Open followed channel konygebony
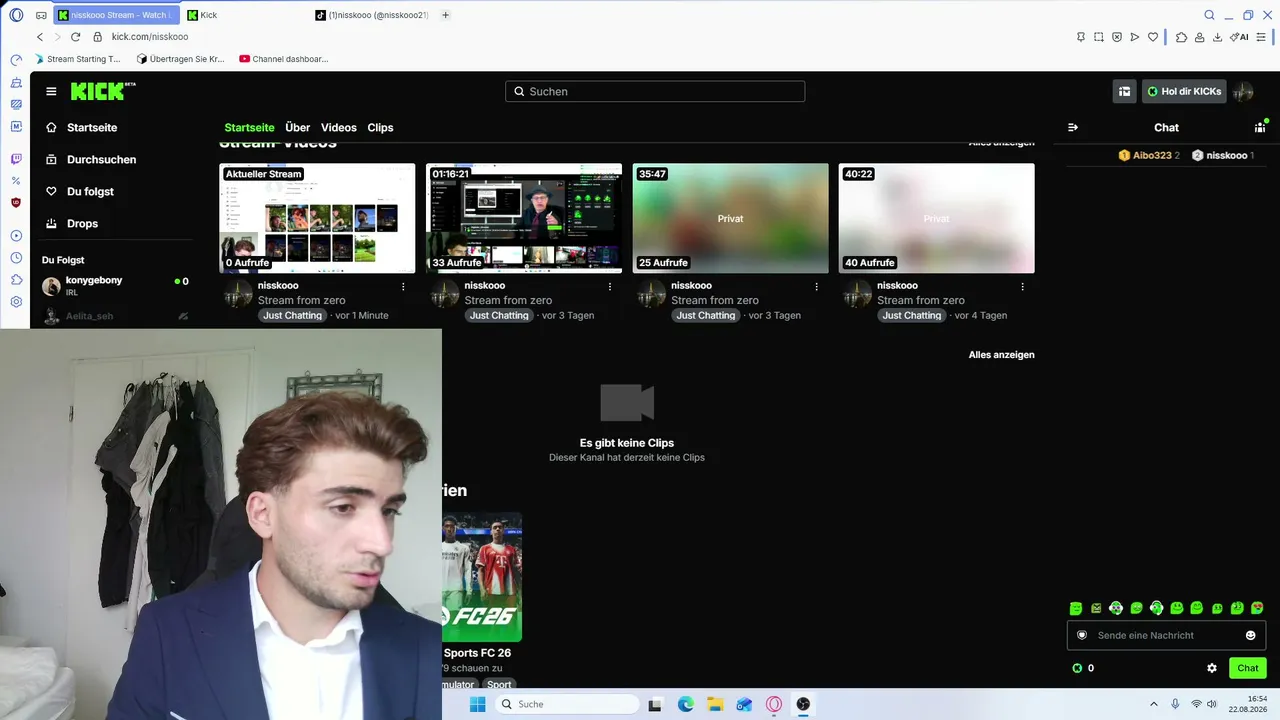1280x720 pixels. pyautogui.click(x=115, y=286)
